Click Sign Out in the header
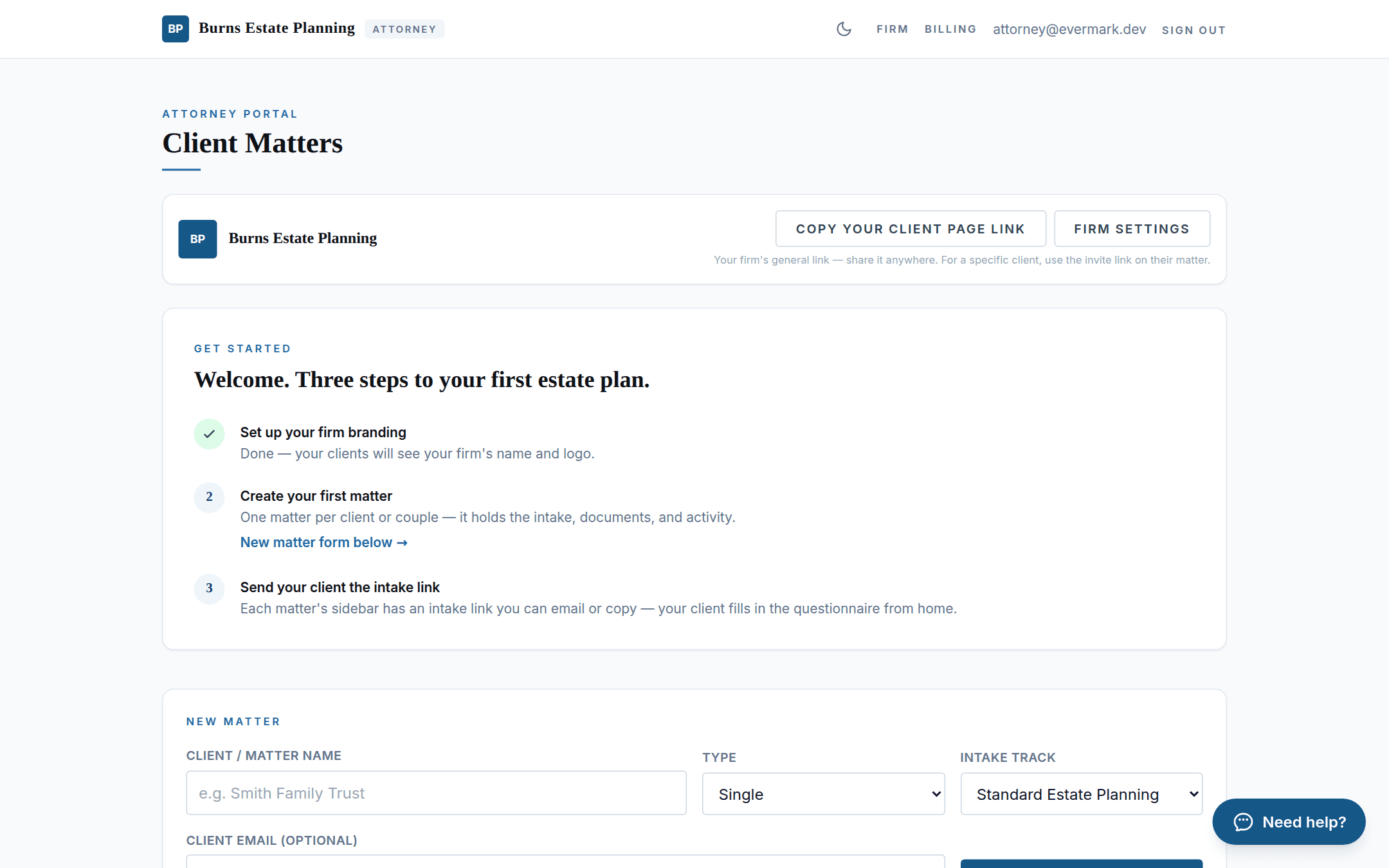1389x868 pixels. coord(1194,30)
